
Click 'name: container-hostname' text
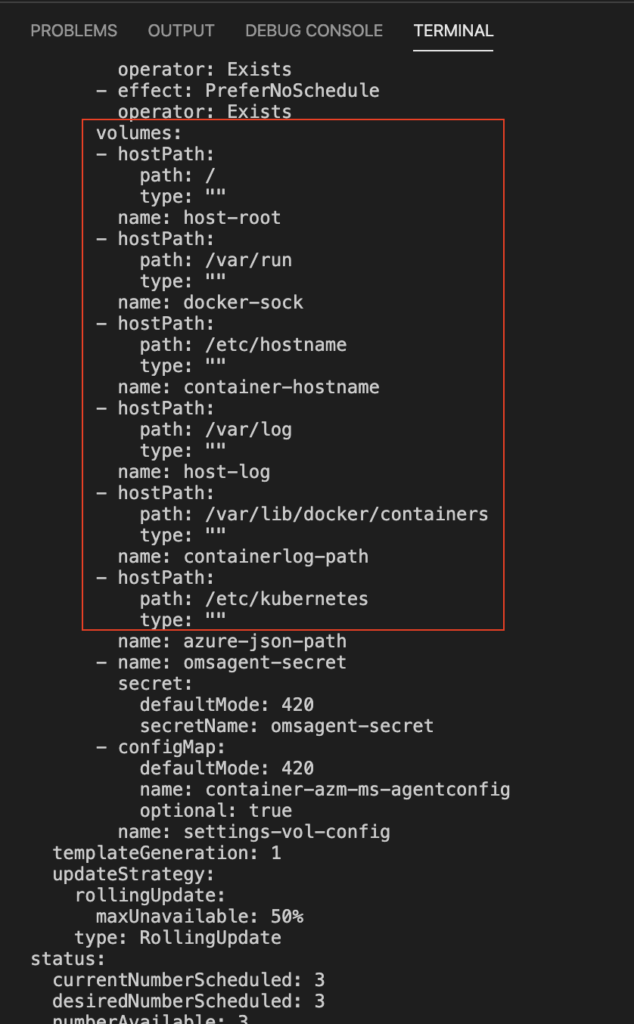point(248,387)
